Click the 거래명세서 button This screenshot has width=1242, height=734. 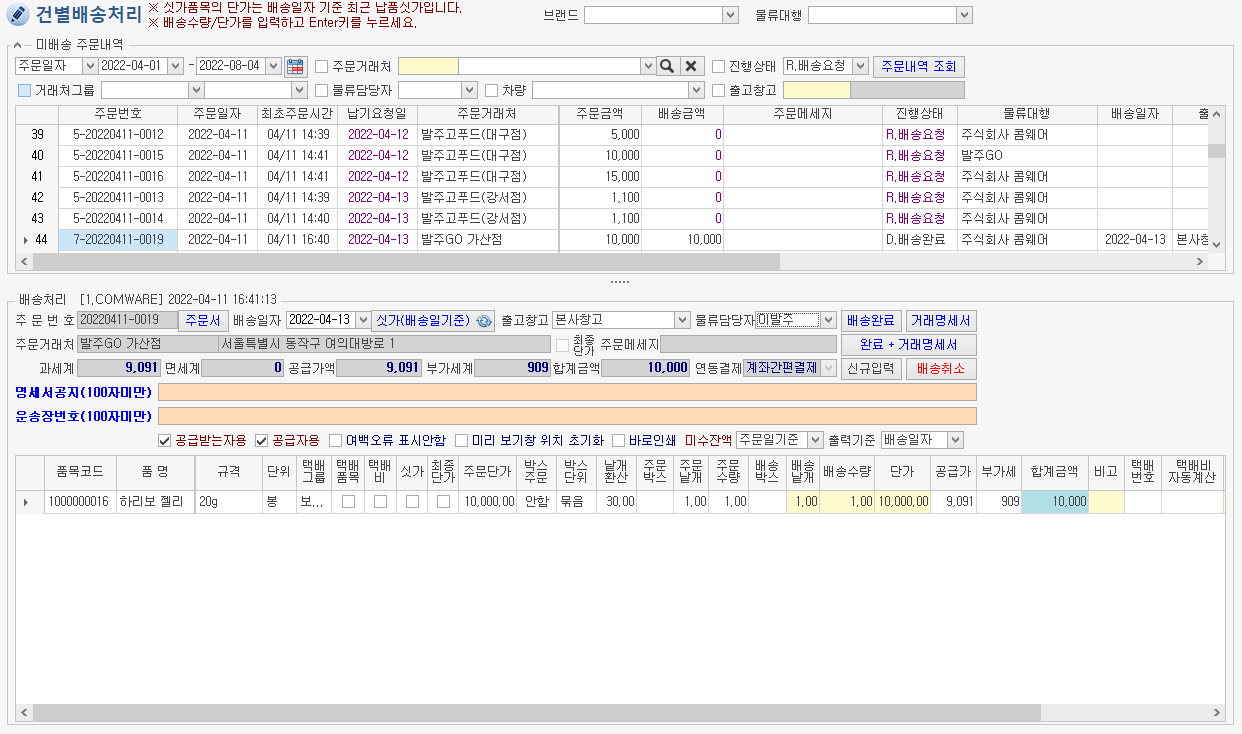[x=941, y=320]
